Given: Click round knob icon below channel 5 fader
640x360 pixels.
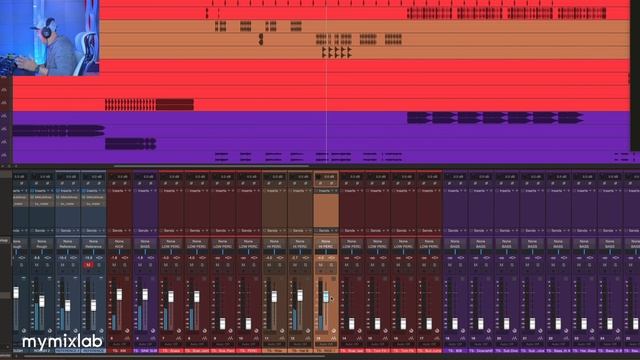Looking at the screenshot, I should coord(127,331).
